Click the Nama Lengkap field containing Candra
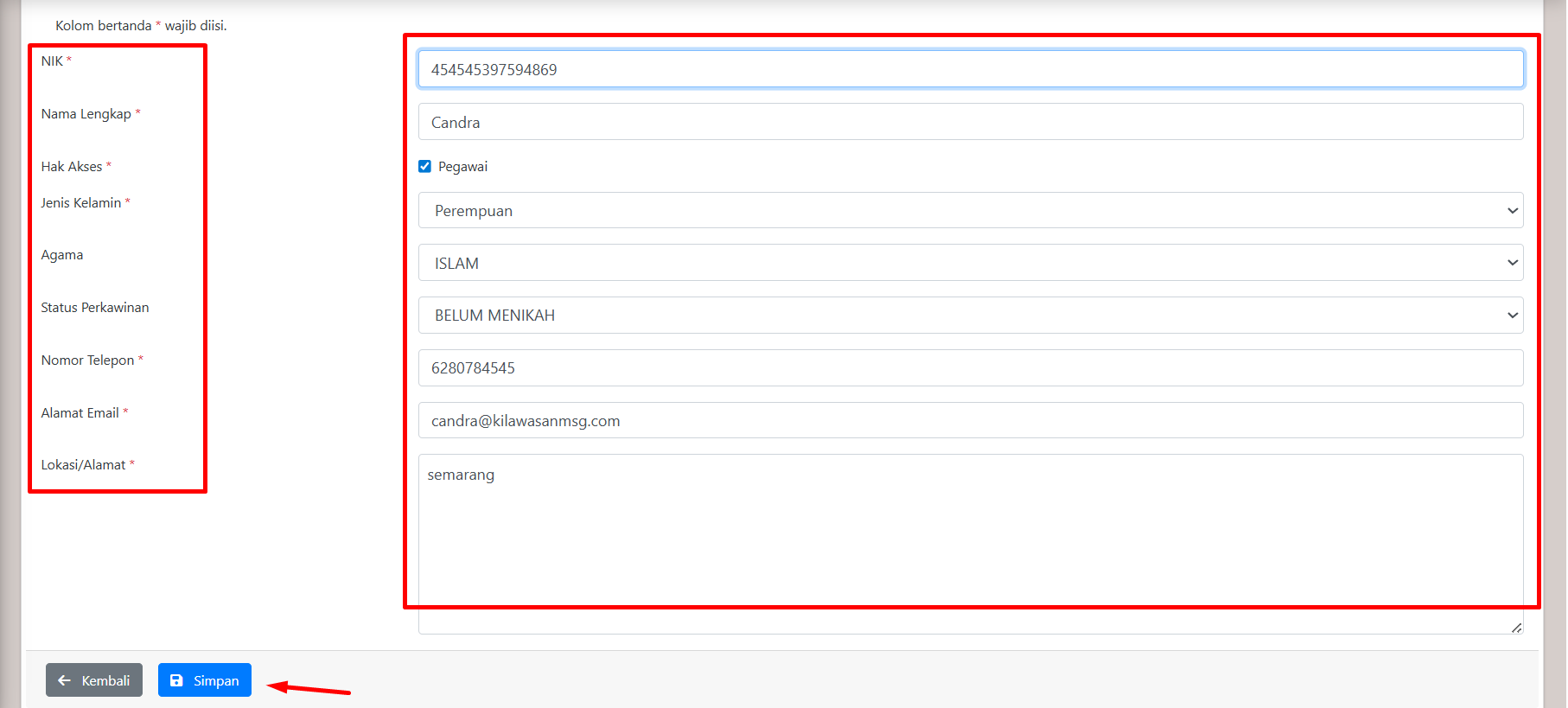Image resolution: width=1568 pixels, height=708 pixels. 969,122
